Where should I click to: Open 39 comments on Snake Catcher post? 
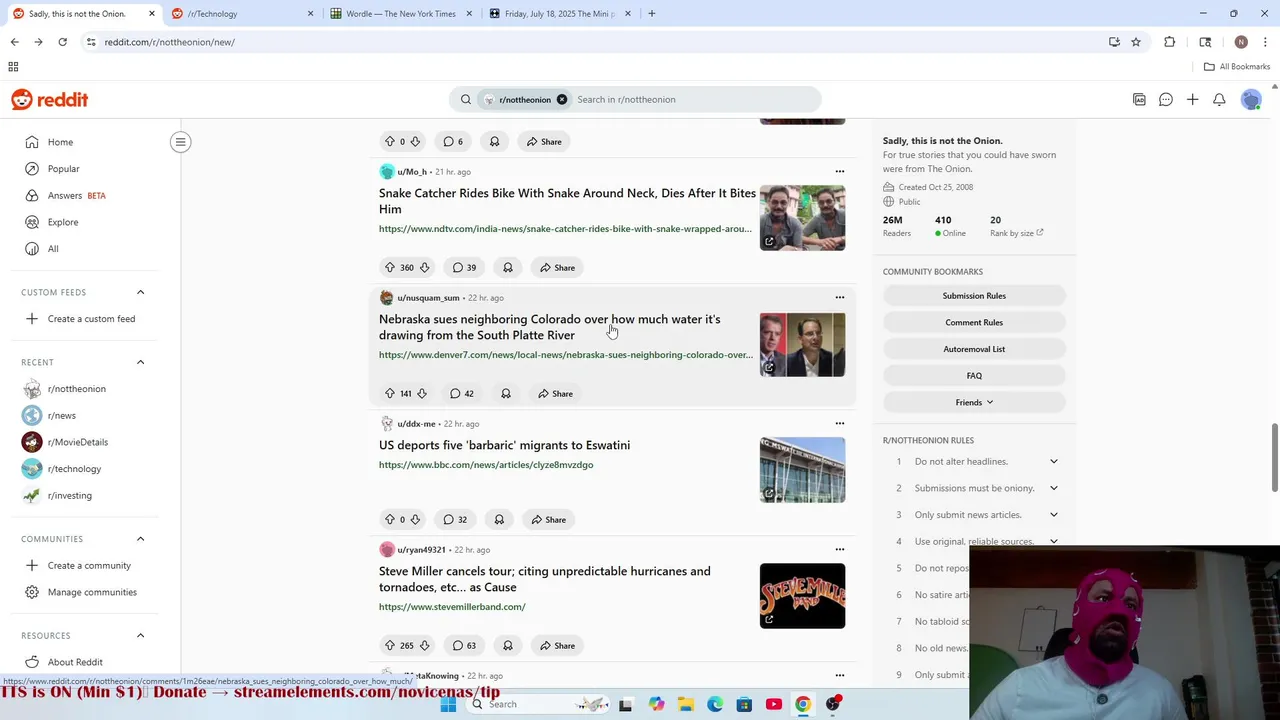coord(464,267)
